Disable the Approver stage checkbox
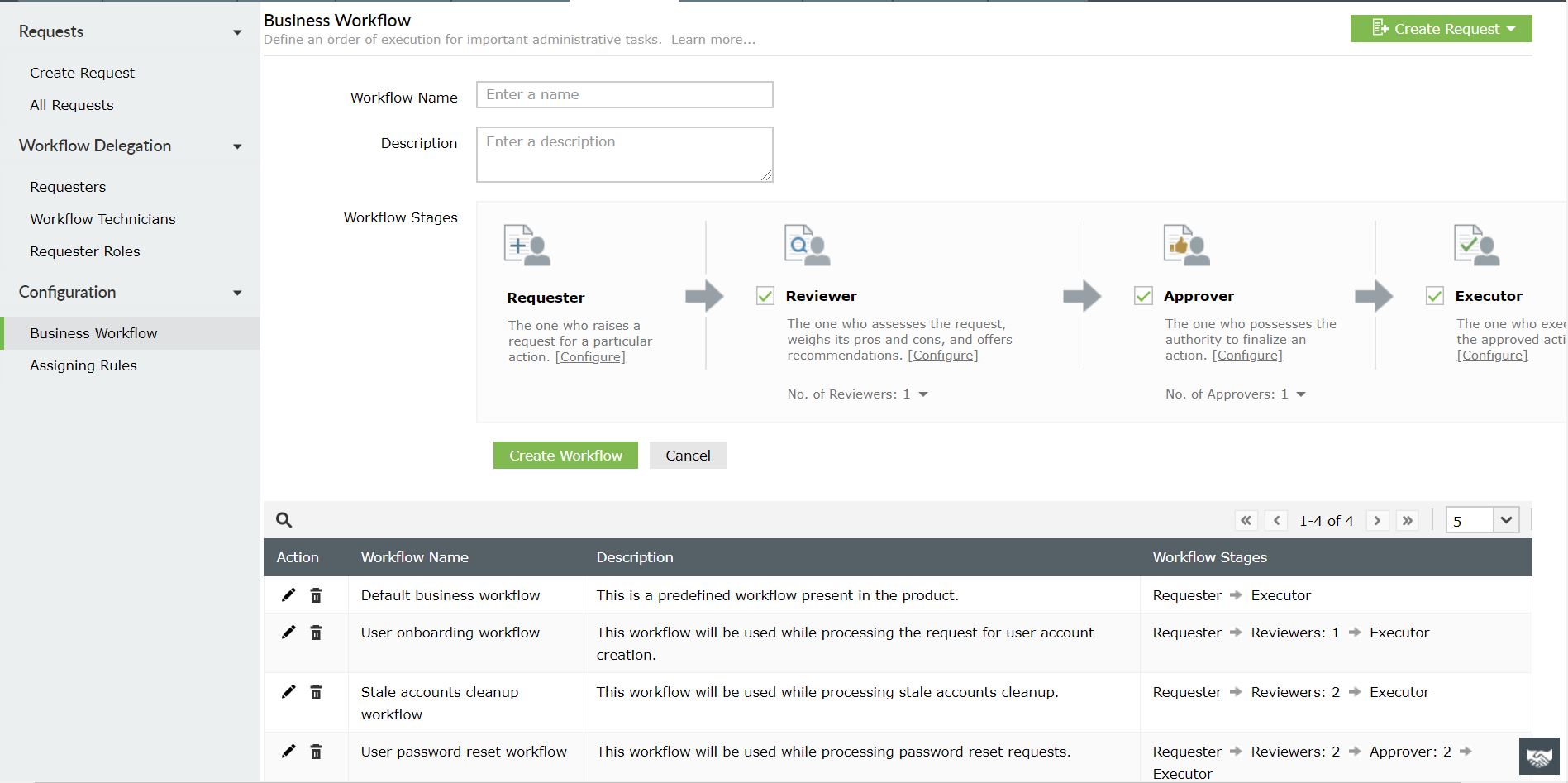Image resolution: width=1568 pixels, height=783 pixels. pyautogui.click(x=1143, y=295)
